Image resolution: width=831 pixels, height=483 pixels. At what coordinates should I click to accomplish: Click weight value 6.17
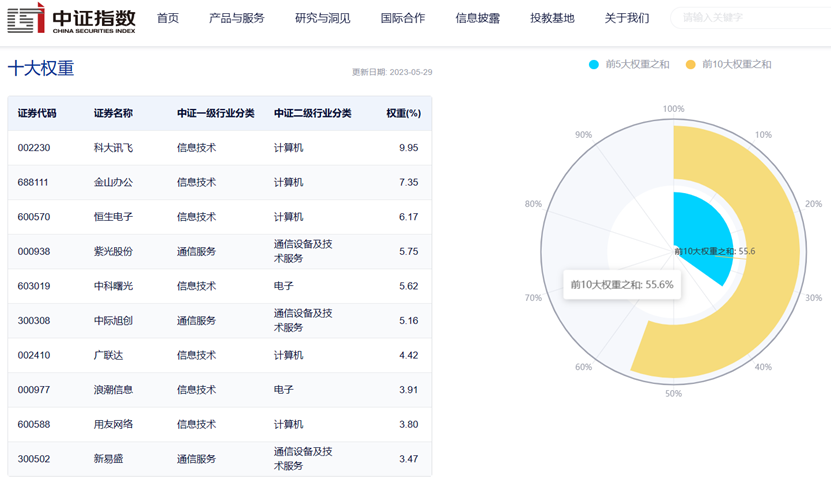[409, 217]
